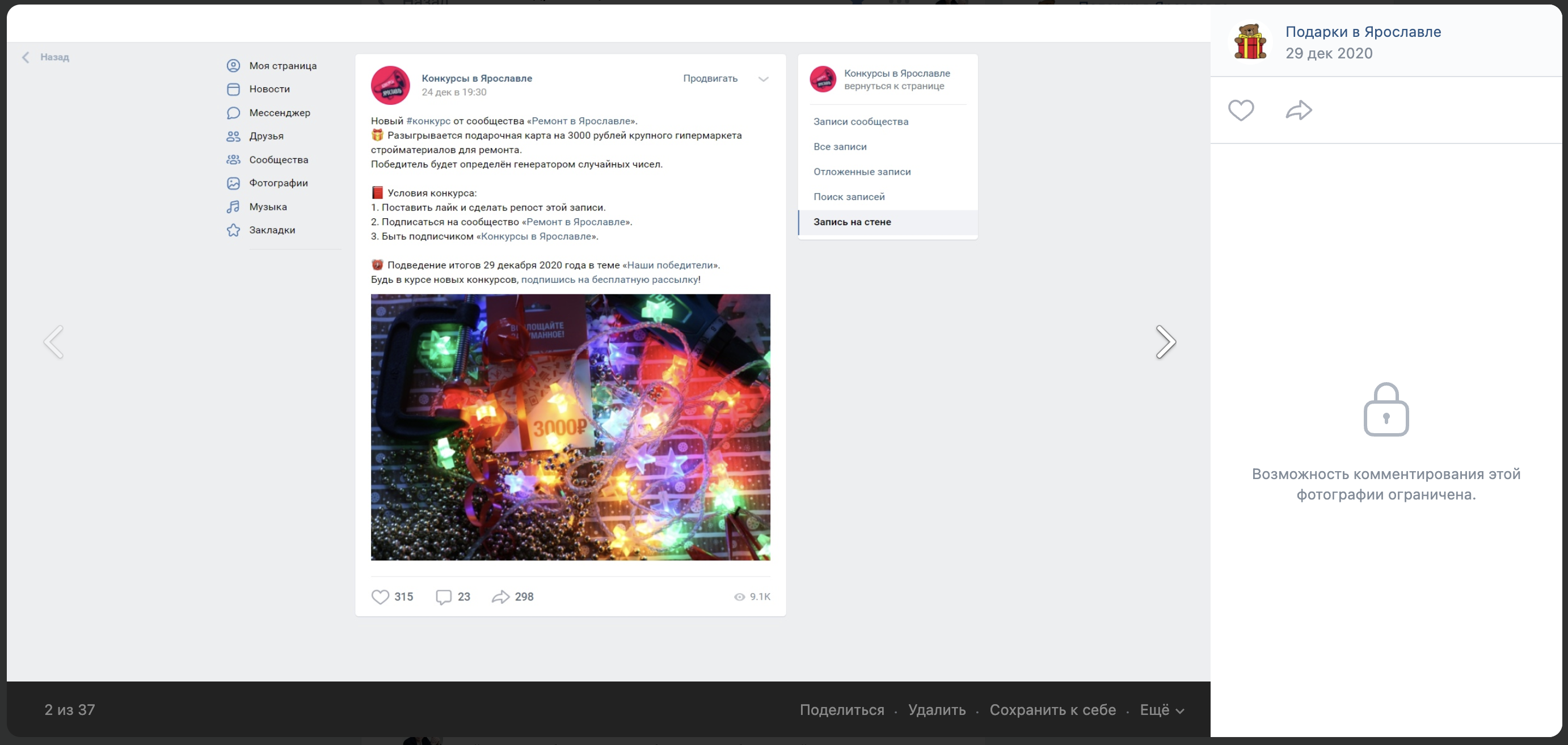Open Подарки в Ярославле avatar
This screenshot has height=745, width=1568.
pyautogui.click(x=1250, y=42)
